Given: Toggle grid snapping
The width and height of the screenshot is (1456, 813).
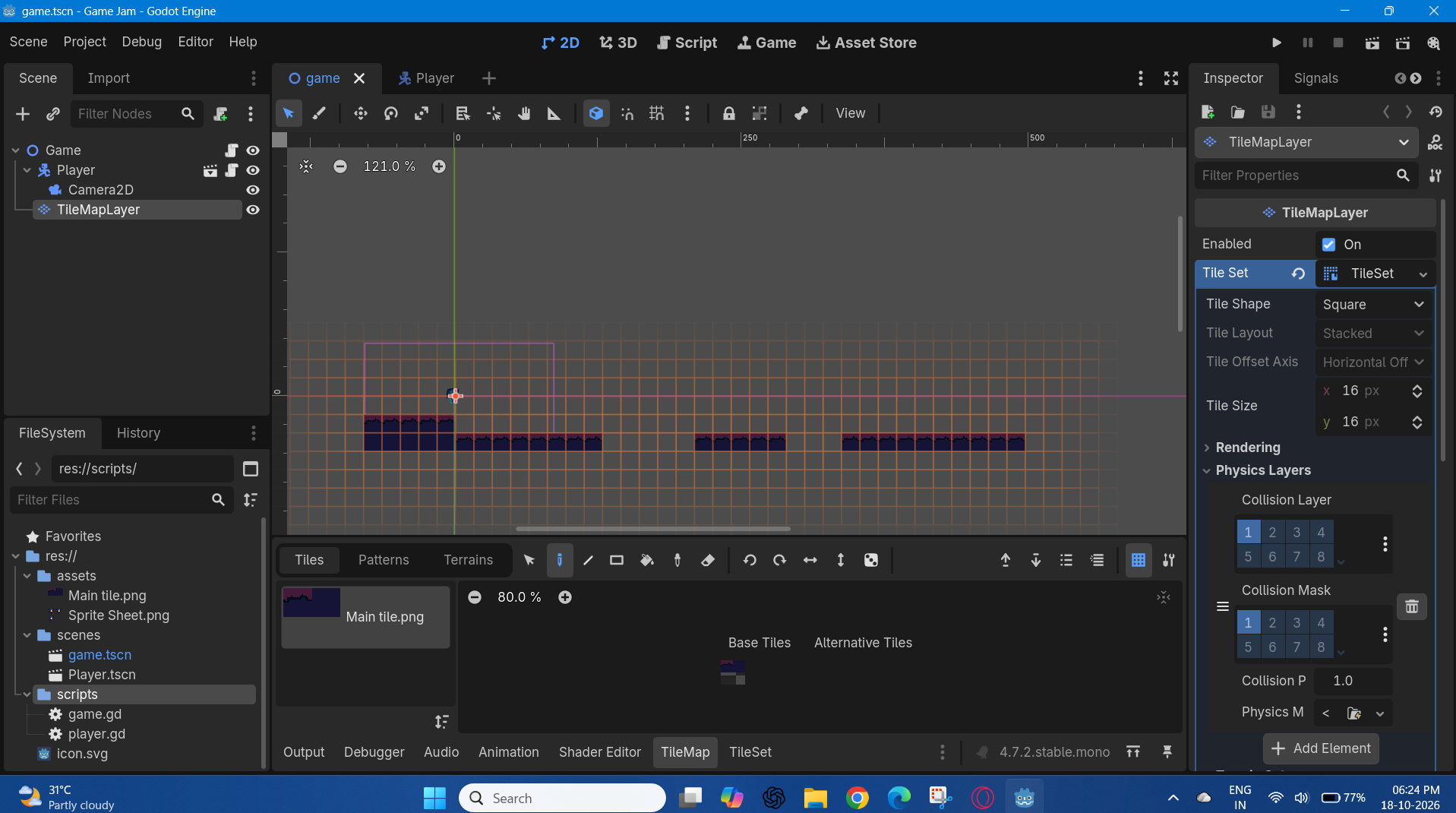Looking at the screenshot, I should [x=657, y=113].
